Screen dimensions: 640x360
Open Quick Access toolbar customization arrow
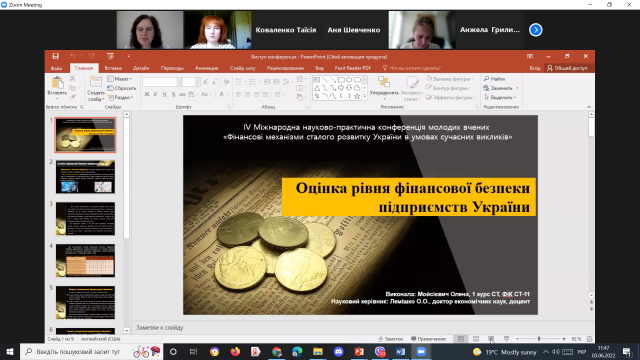pos(128,56)
